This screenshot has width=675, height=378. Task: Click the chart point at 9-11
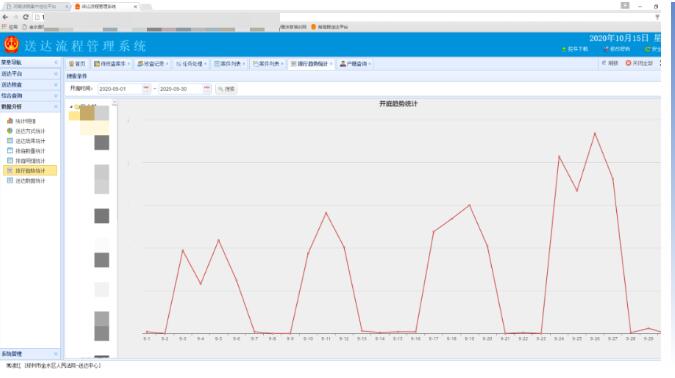click(x=326, y=213)
